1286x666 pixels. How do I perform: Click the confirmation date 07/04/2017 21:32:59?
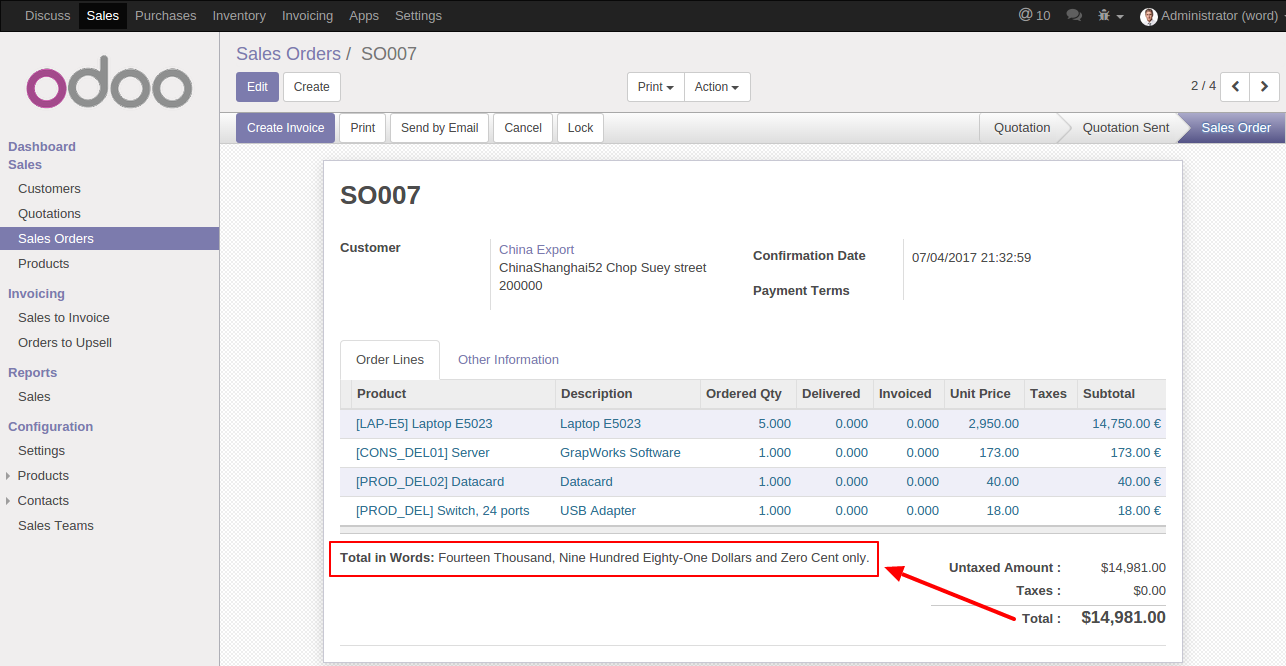(971, 258)
